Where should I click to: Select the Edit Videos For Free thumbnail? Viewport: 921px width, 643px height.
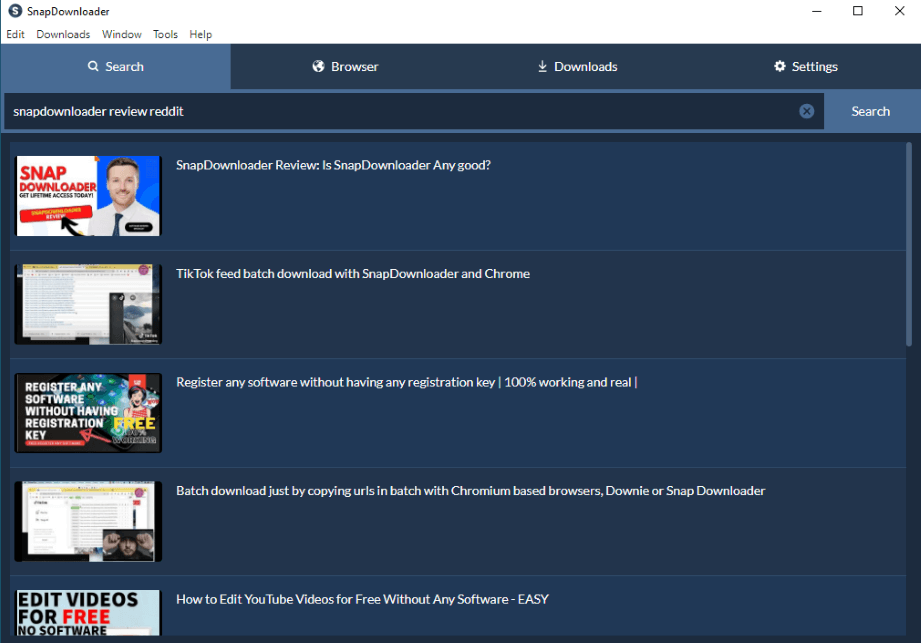88,612
